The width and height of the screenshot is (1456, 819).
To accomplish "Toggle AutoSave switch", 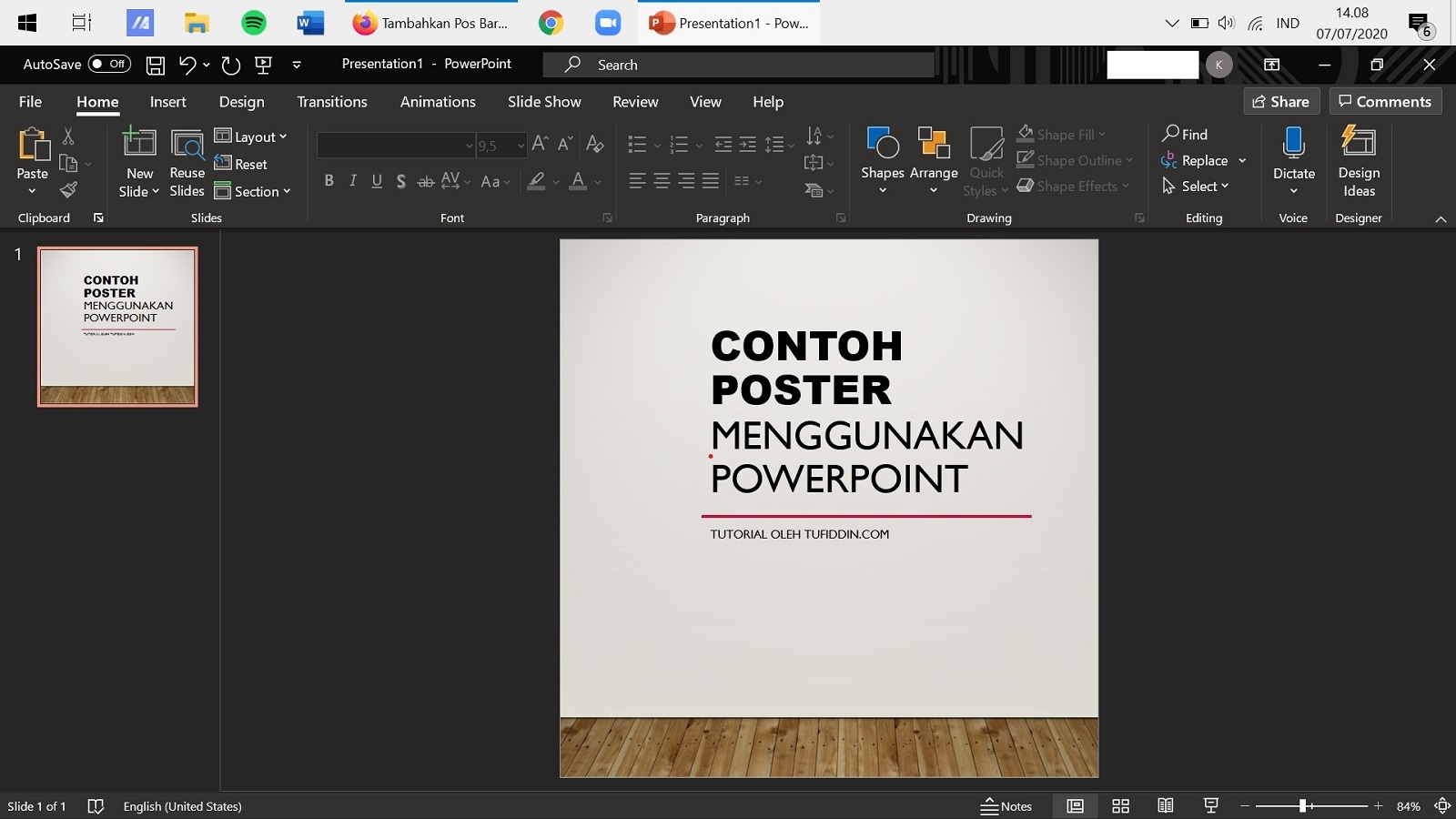I will 109,65.
